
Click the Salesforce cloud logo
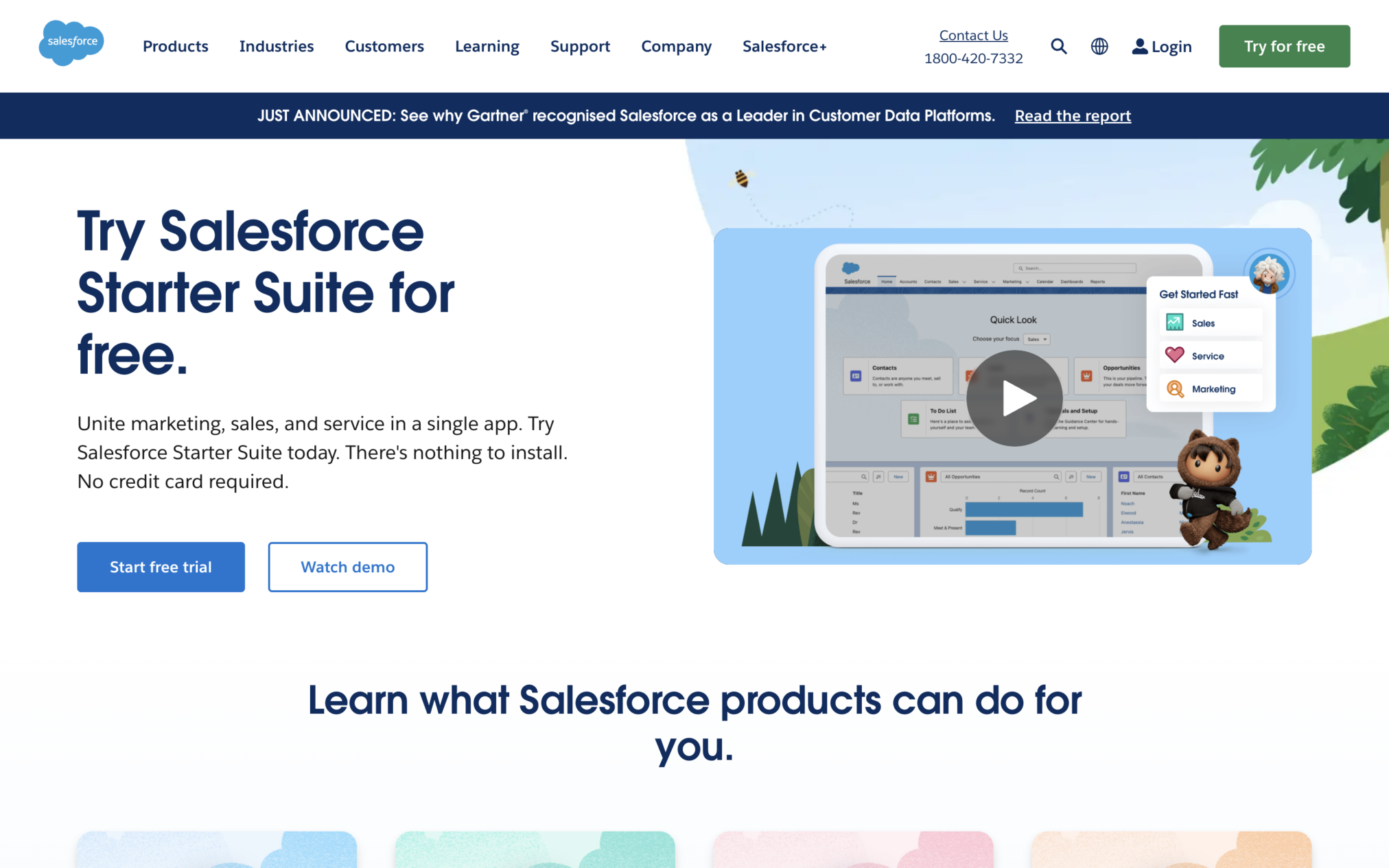[x=71, y=43]
